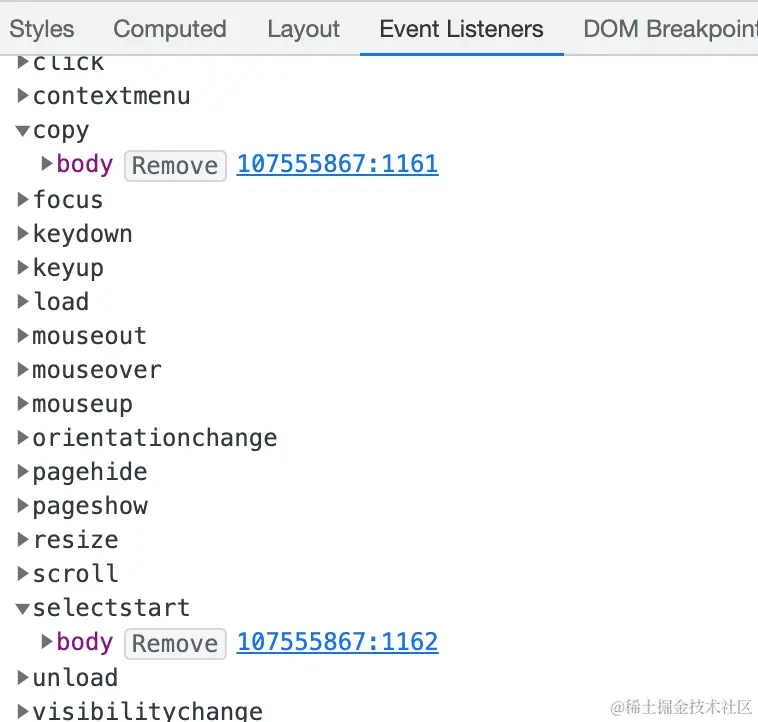Open the DOM Breakpoints tab
The height and width of the screenshot is (722, 758).
(x=670, y=29)
